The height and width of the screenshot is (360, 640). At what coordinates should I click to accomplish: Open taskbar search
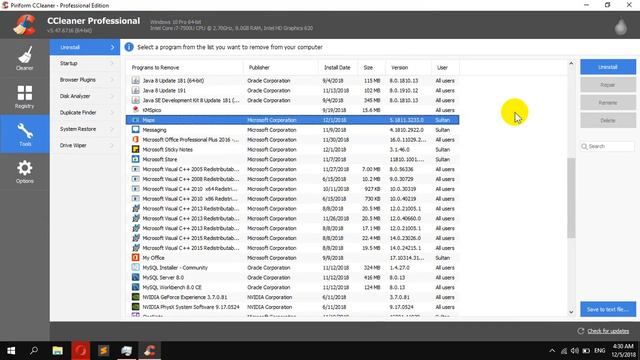coord(34,351)
